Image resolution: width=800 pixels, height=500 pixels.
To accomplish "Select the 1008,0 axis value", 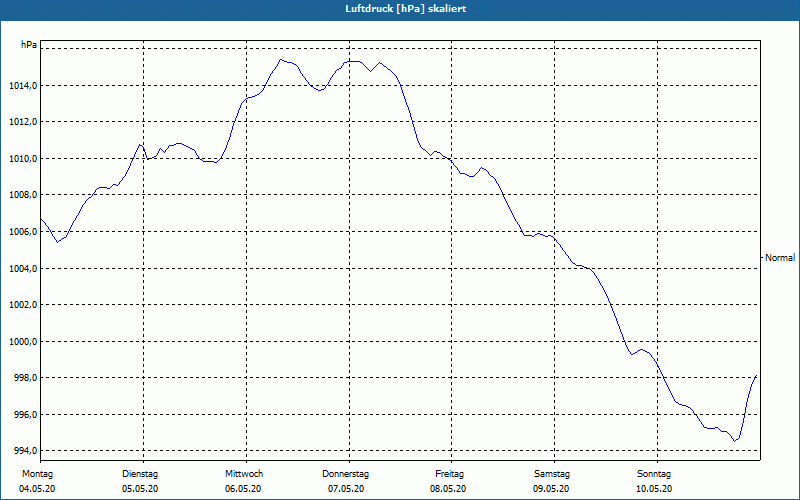I will tap(23, 195).
